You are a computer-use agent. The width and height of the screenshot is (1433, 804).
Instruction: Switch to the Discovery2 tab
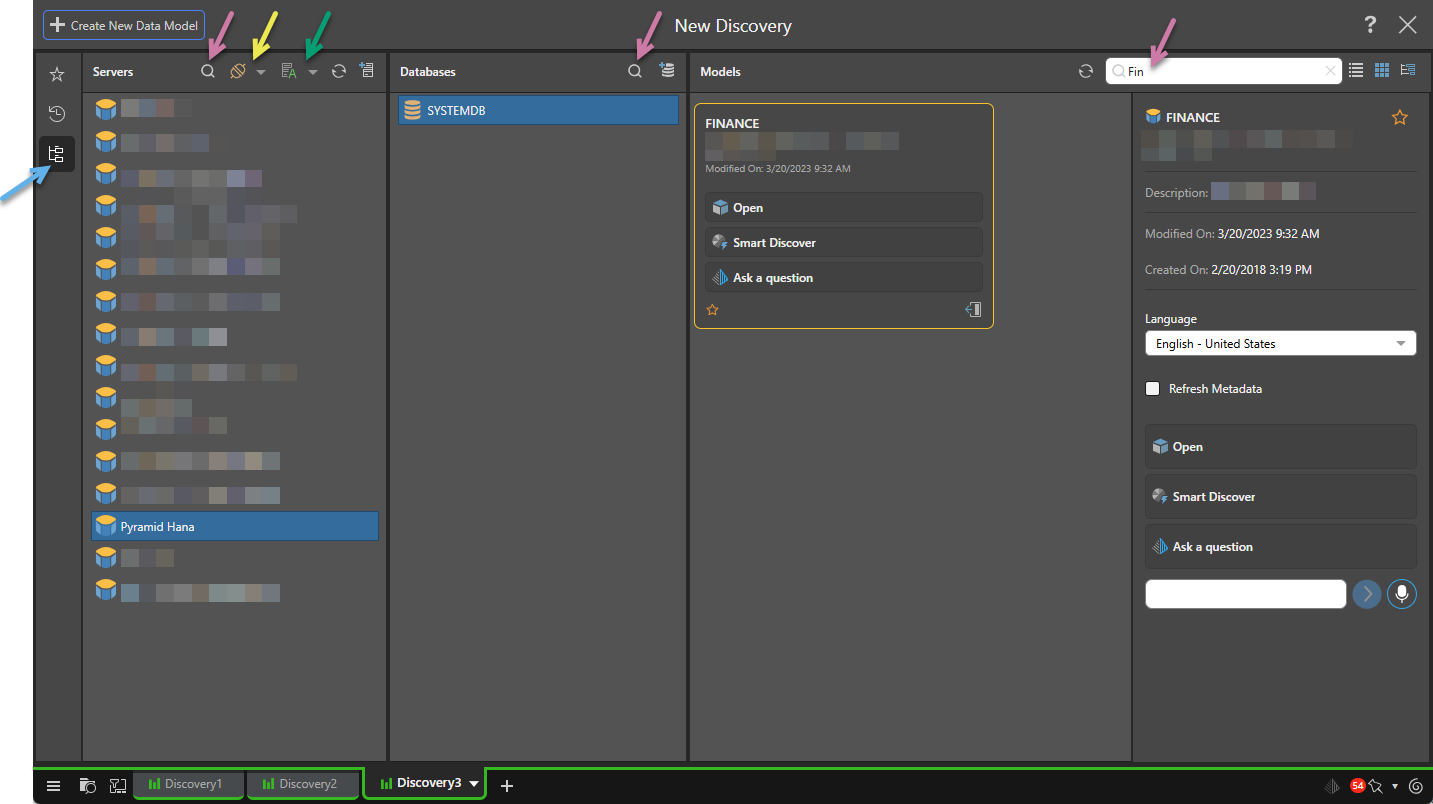pyautogui.click(x=302, y=784)
